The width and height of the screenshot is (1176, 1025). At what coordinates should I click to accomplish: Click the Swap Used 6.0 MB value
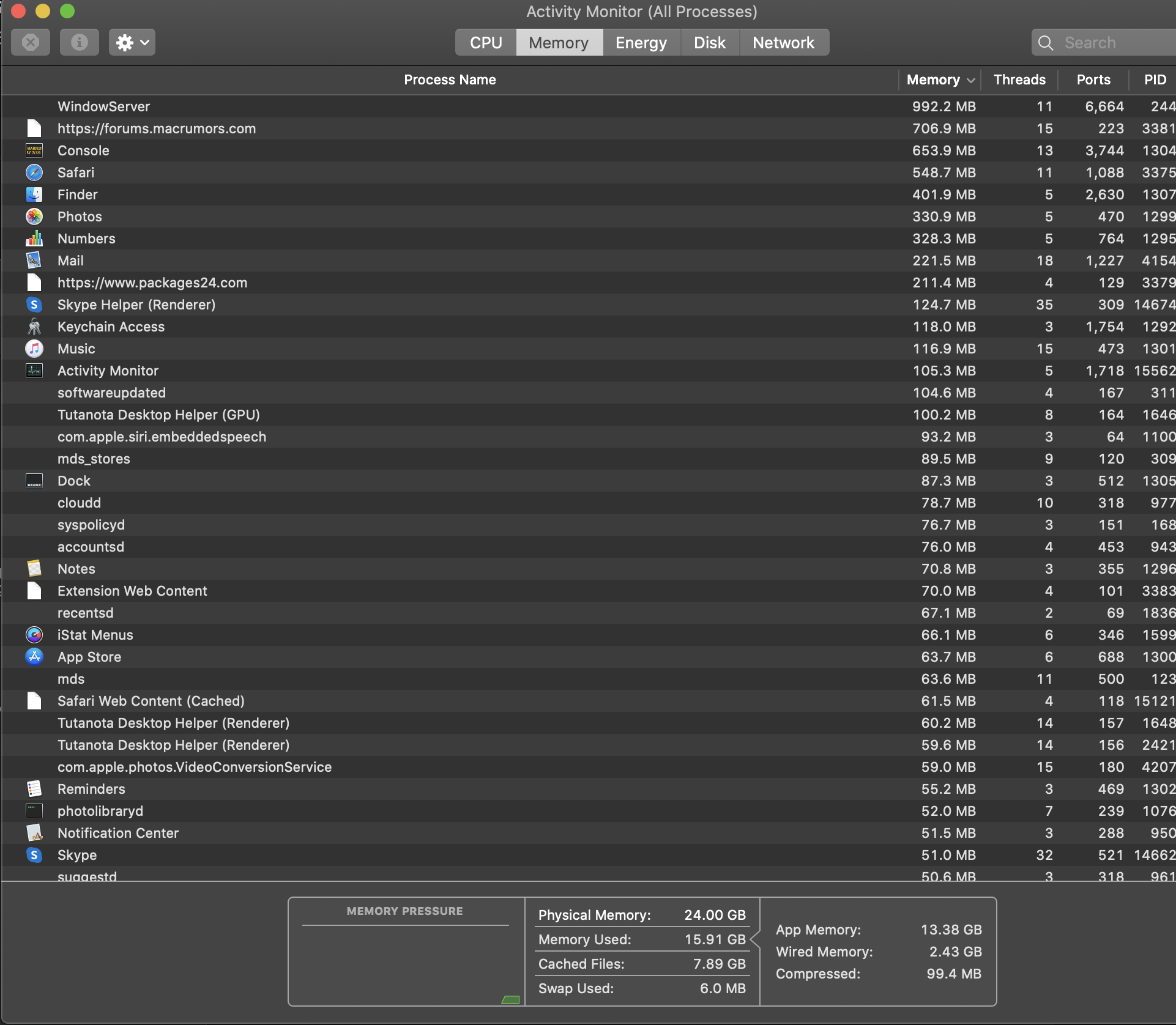click(723, 988)
